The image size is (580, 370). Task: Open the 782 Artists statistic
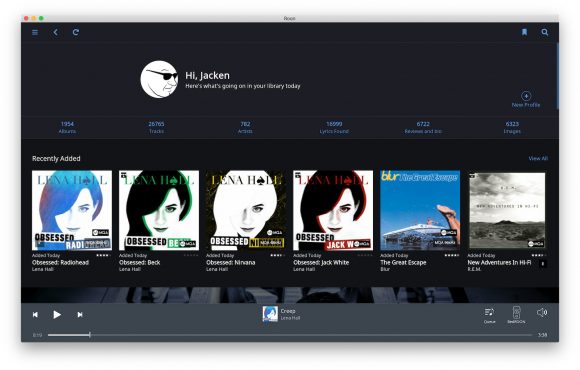pyautogui.click(x=245, y=127)
